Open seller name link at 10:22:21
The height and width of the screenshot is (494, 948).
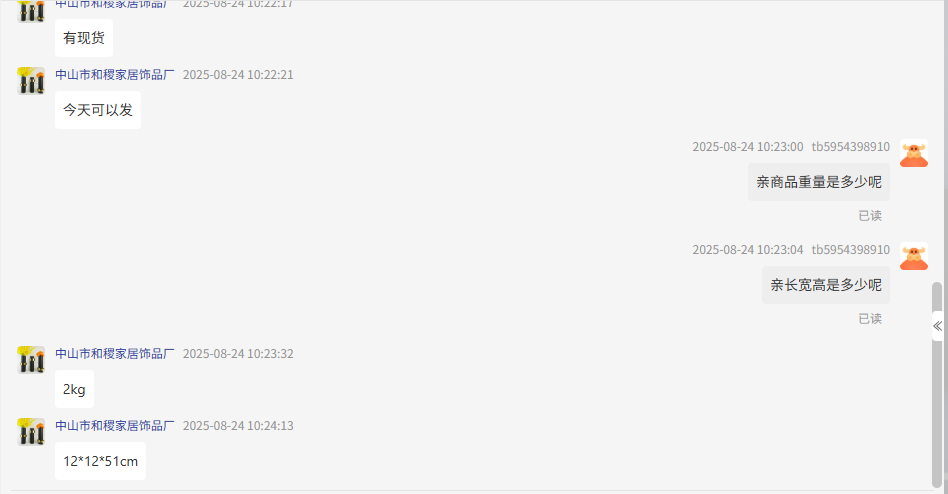click(x=115, y=74)
